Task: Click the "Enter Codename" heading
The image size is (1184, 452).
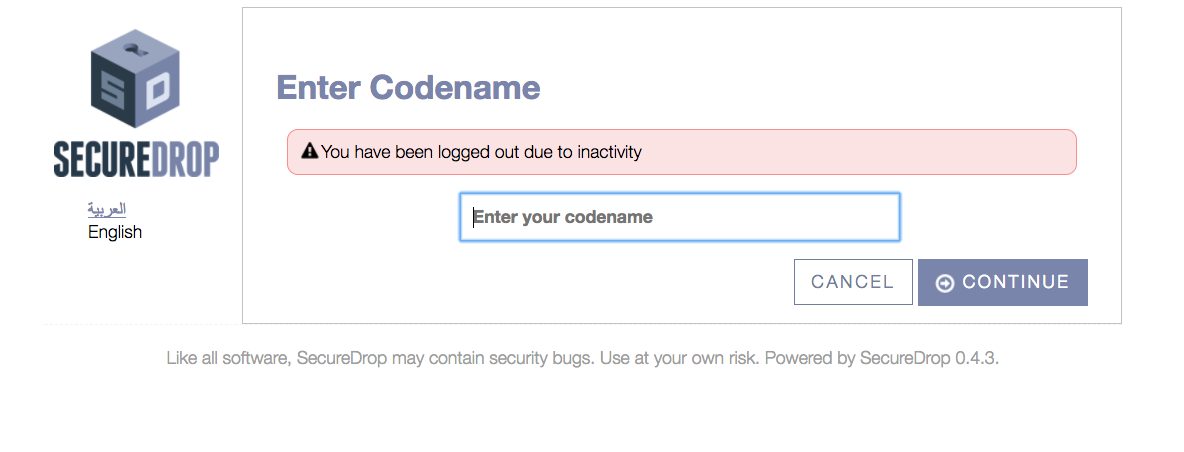Action: [x=409, y=88]
